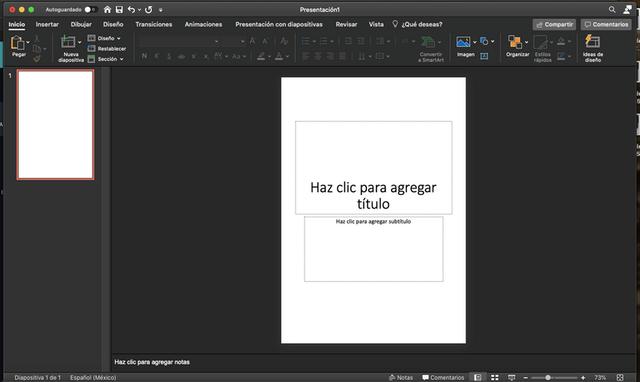Toggle Comentarios pane in status bar
The width and height of the screenshot is (640, 382).
click(x=443, y=378)
